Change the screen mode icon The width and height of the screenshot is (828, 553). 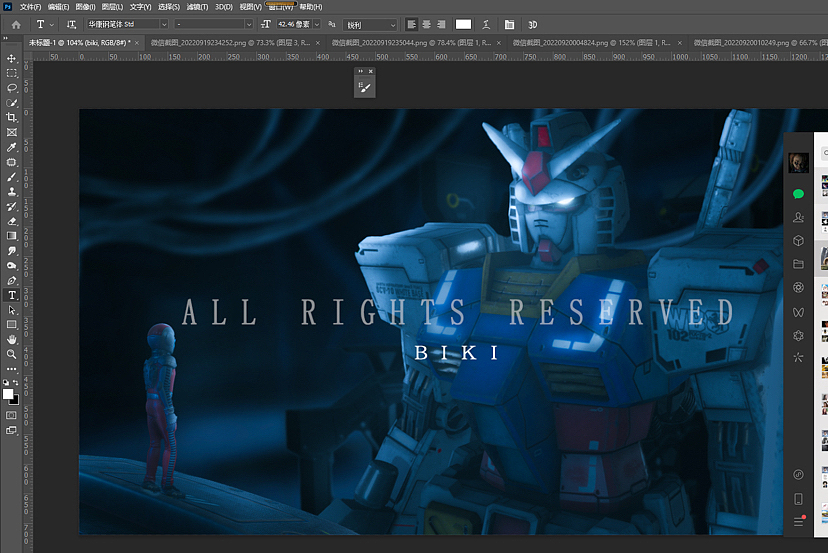coord(12,430)
